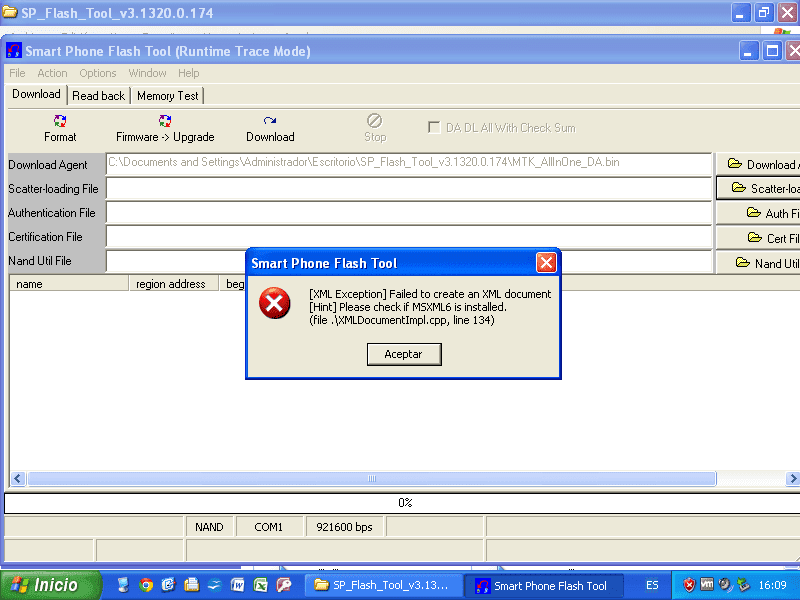The image size is (800, 600).
Task: Switch to the Memory Test tab
Action: click(x=167, y=96)
